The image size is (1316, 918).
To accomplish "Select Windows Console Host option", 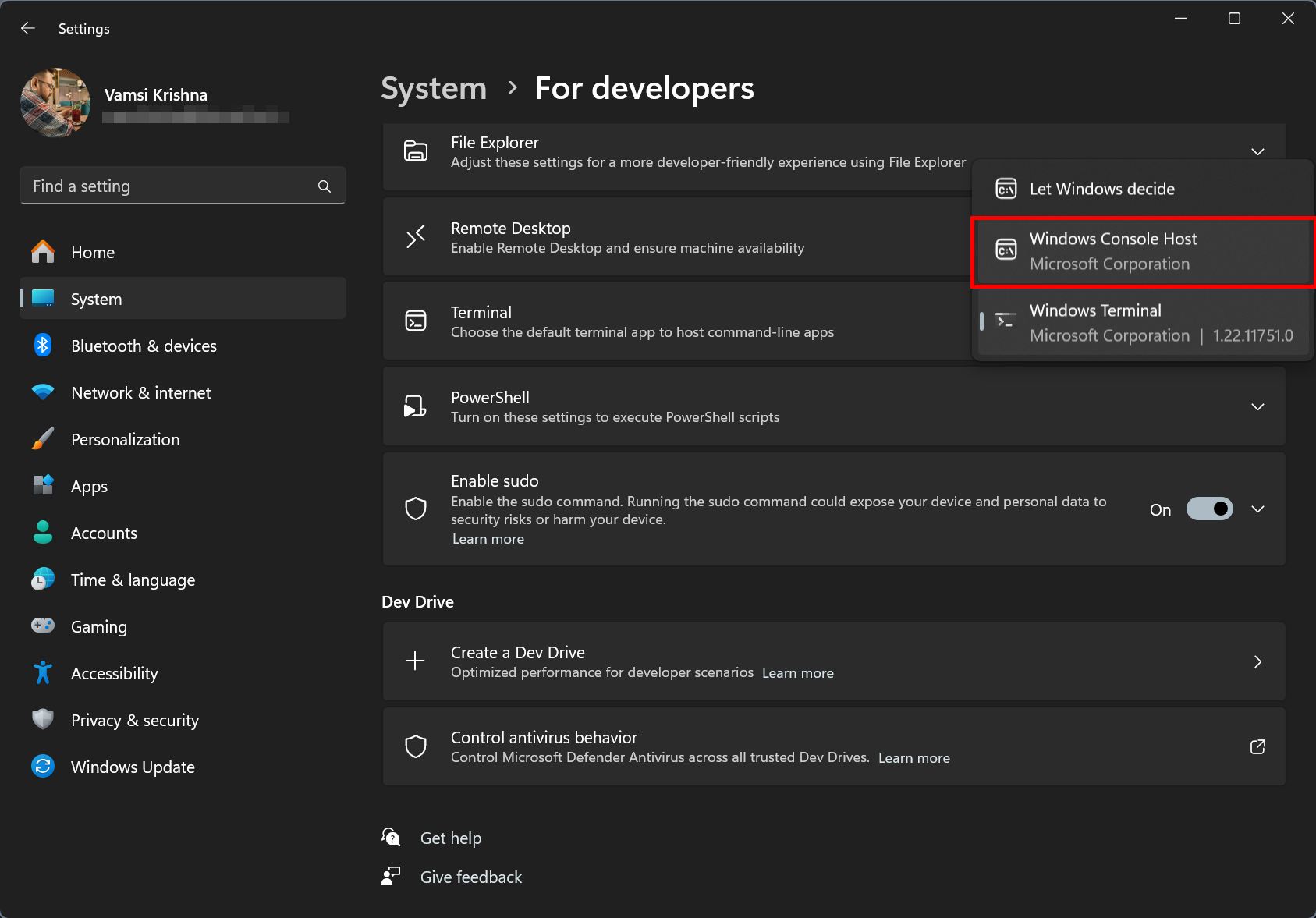I will [1143, 251].
